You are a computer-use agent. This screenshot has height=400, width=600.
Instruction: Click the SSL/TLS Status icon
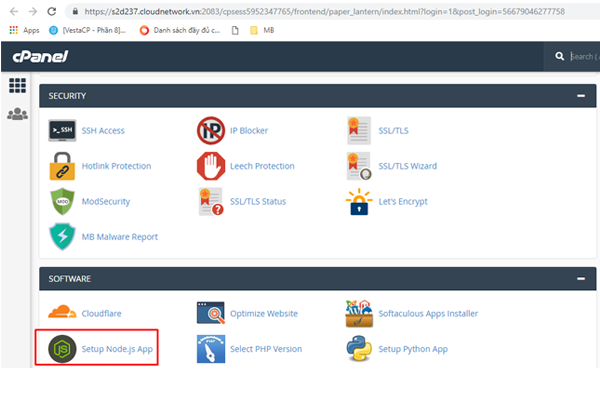pos(211,201)
